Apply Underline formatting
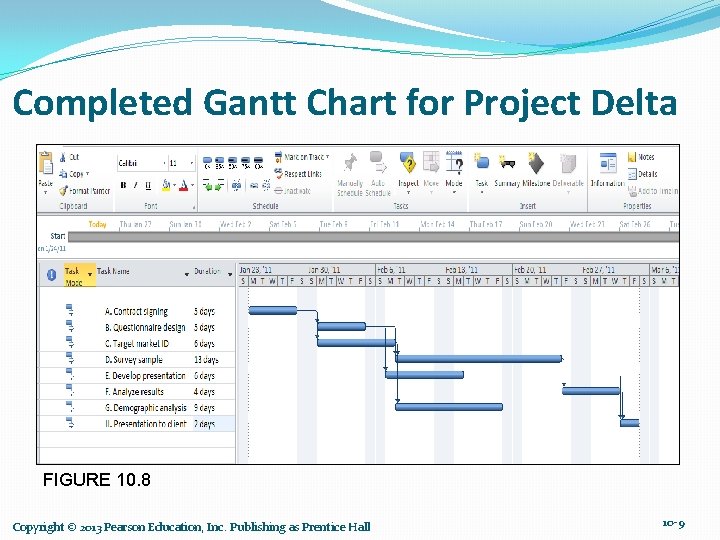This screenshot has width=720, height=540. click(x=148, y=186)
